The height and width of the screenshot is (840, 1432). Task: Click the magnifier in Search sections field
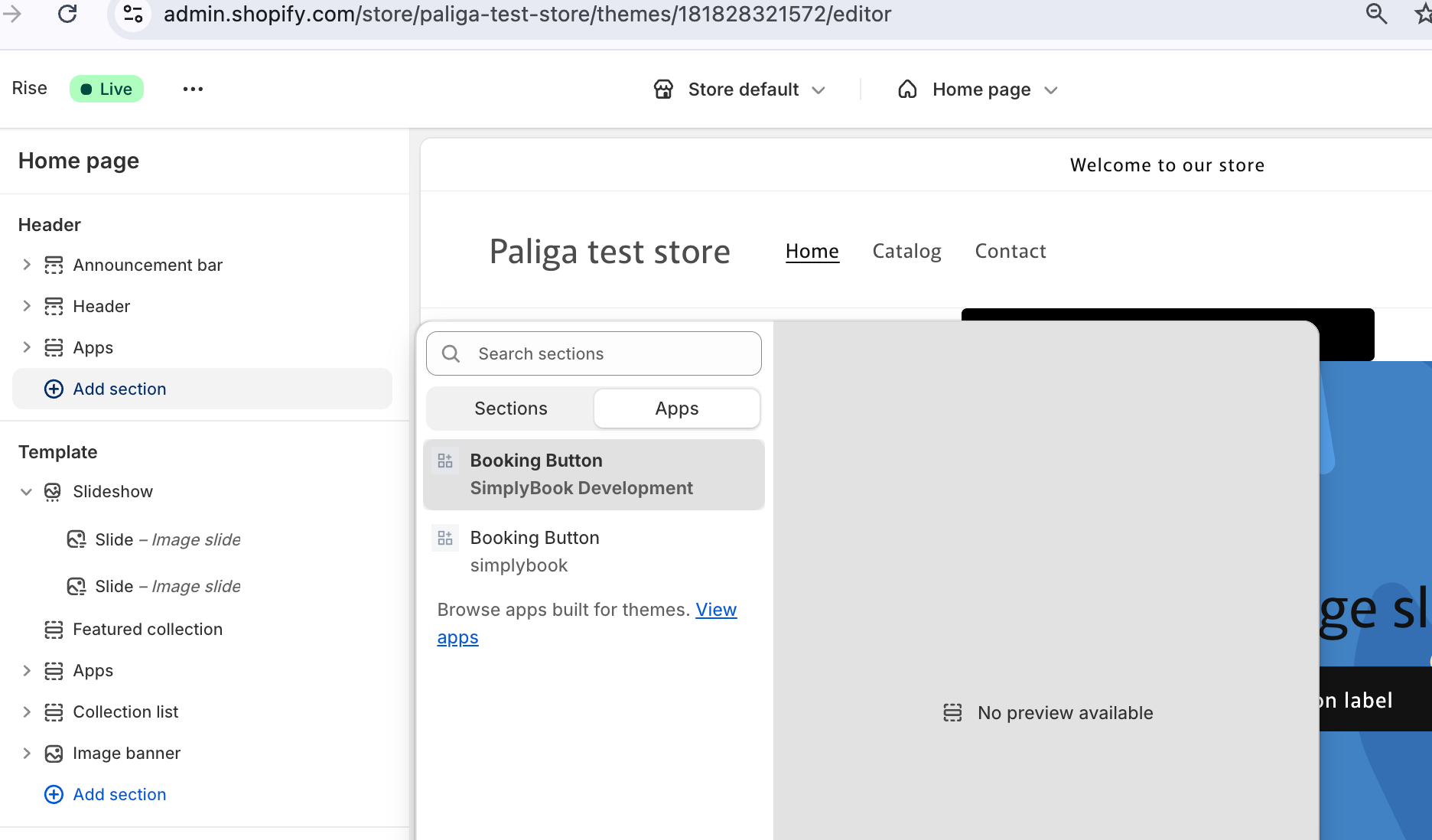pos(451,353)
